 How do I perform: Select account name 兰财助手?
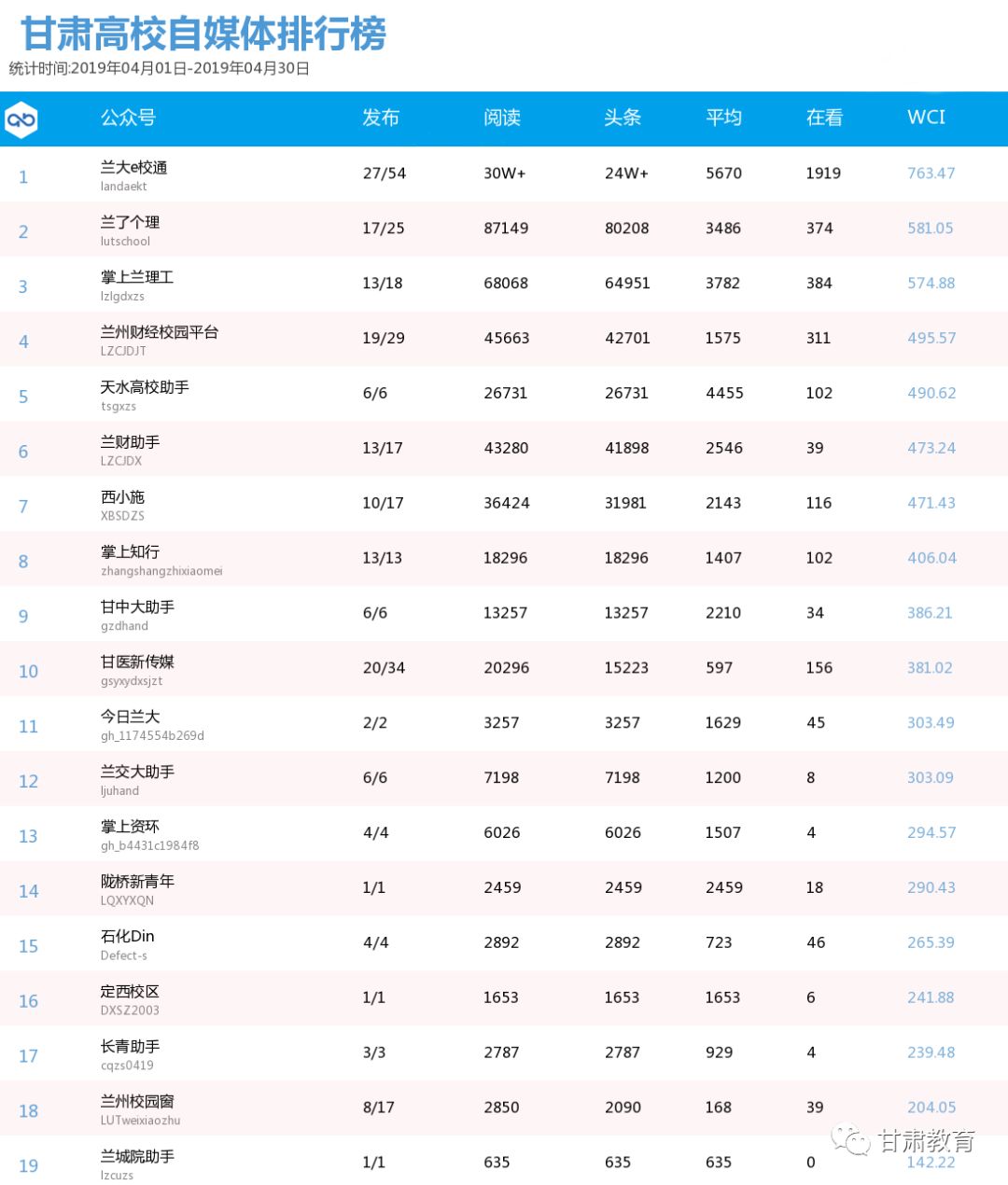click(x=130, y=443)
